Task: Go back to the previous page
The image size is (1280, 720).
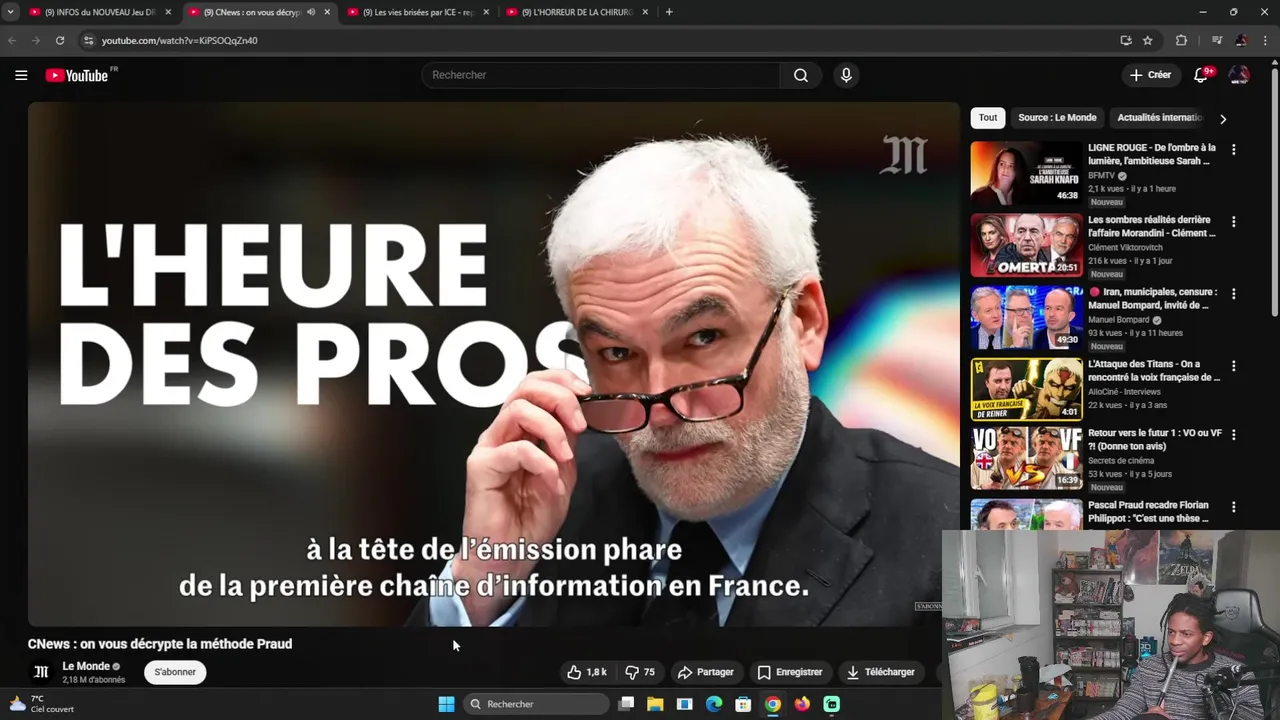Action: coord(12,40)
